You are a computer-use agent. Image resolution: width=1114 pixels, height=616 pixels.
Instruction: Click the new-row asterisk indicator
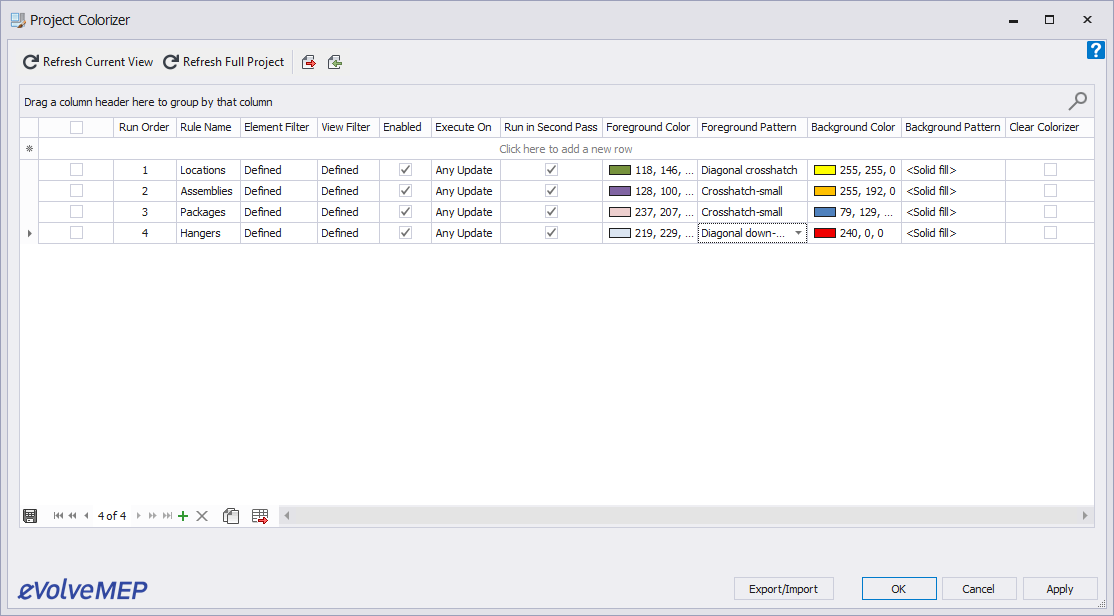(29, 148)
